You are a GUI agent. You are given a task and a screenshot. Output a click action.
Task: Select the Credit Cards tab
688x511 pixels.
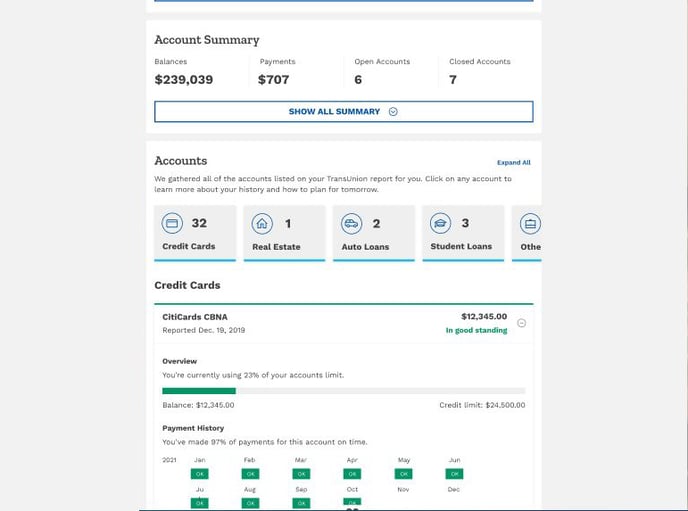click(x=195, y=233)
